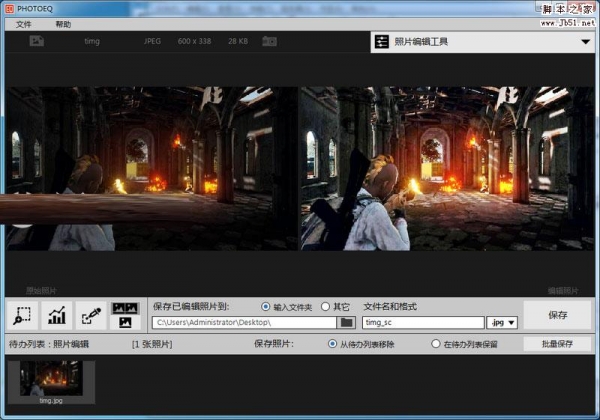Choose 从待办列表移除 radio option
The width and height of the screenshot is (600, 420).
point(333,344)
